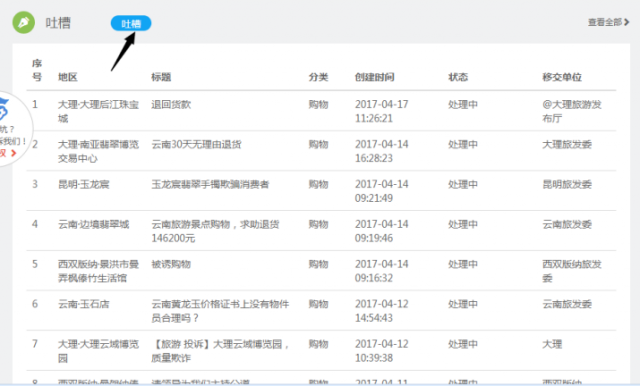This screenshot has width=640, height=386.
Task: Open the complaint 云南旅游景点购物，求助退货146200元
Action: tap(215, 231)
